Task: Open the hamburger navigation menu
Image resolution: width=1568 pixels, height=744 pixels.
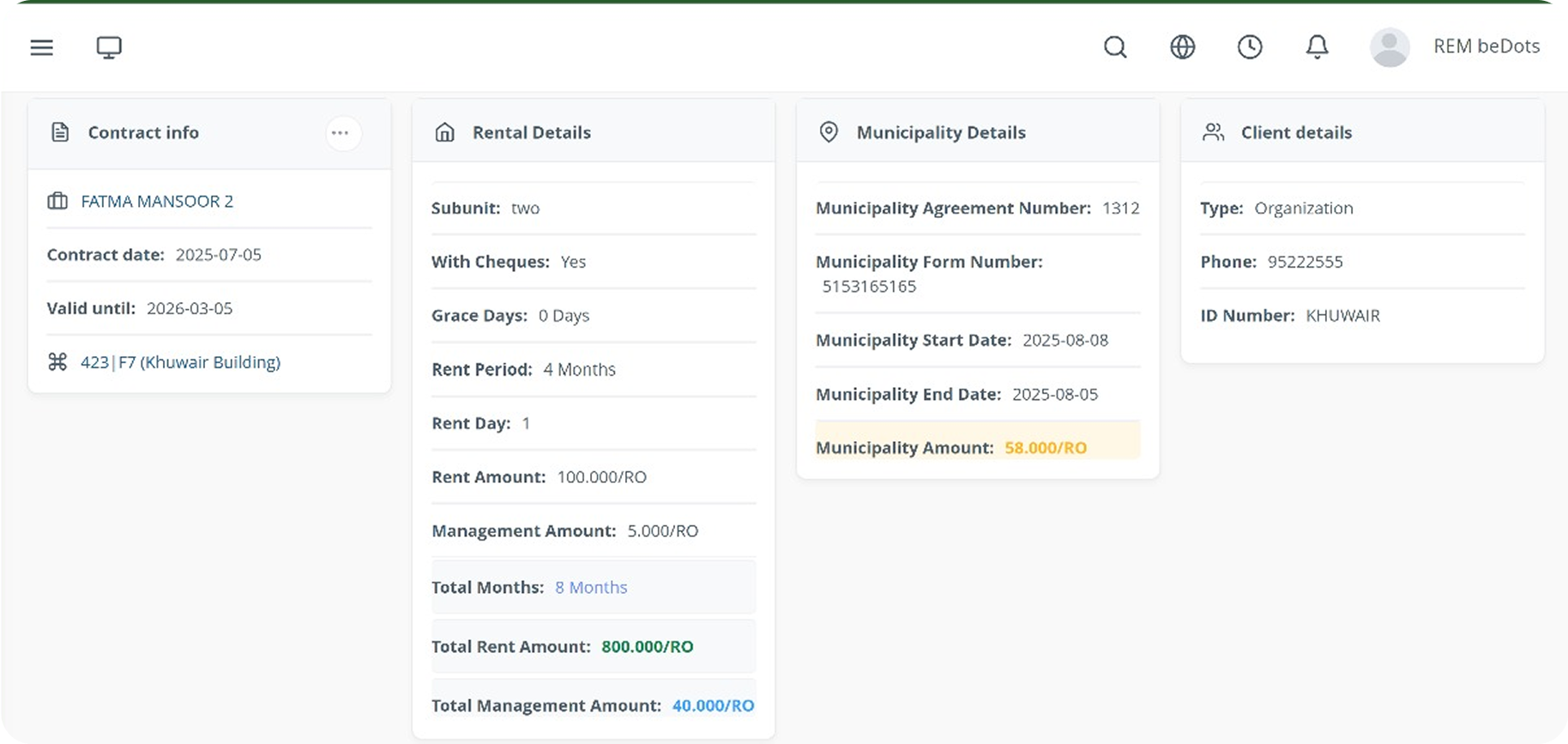Action: [x=42, y=47]
